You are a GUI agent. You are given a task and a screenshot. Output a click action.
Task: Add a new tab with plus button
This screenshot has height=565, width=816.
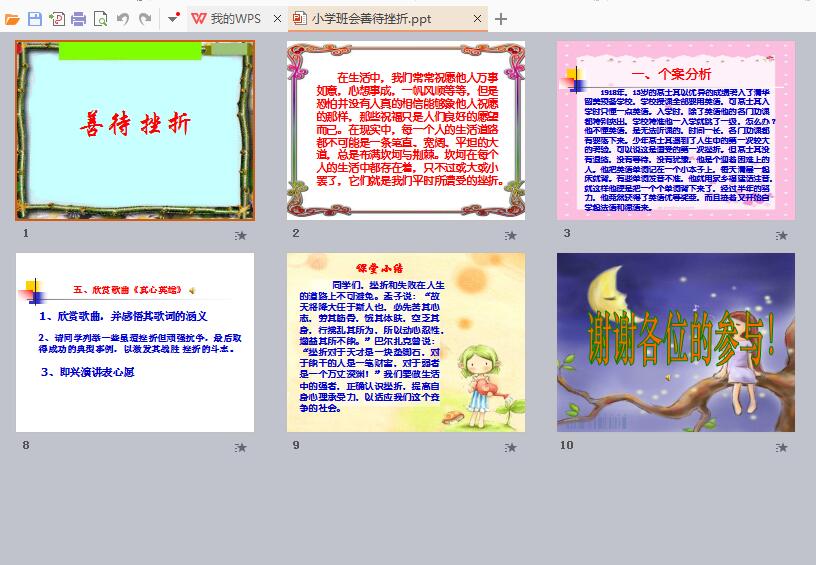tap(501, 19)
